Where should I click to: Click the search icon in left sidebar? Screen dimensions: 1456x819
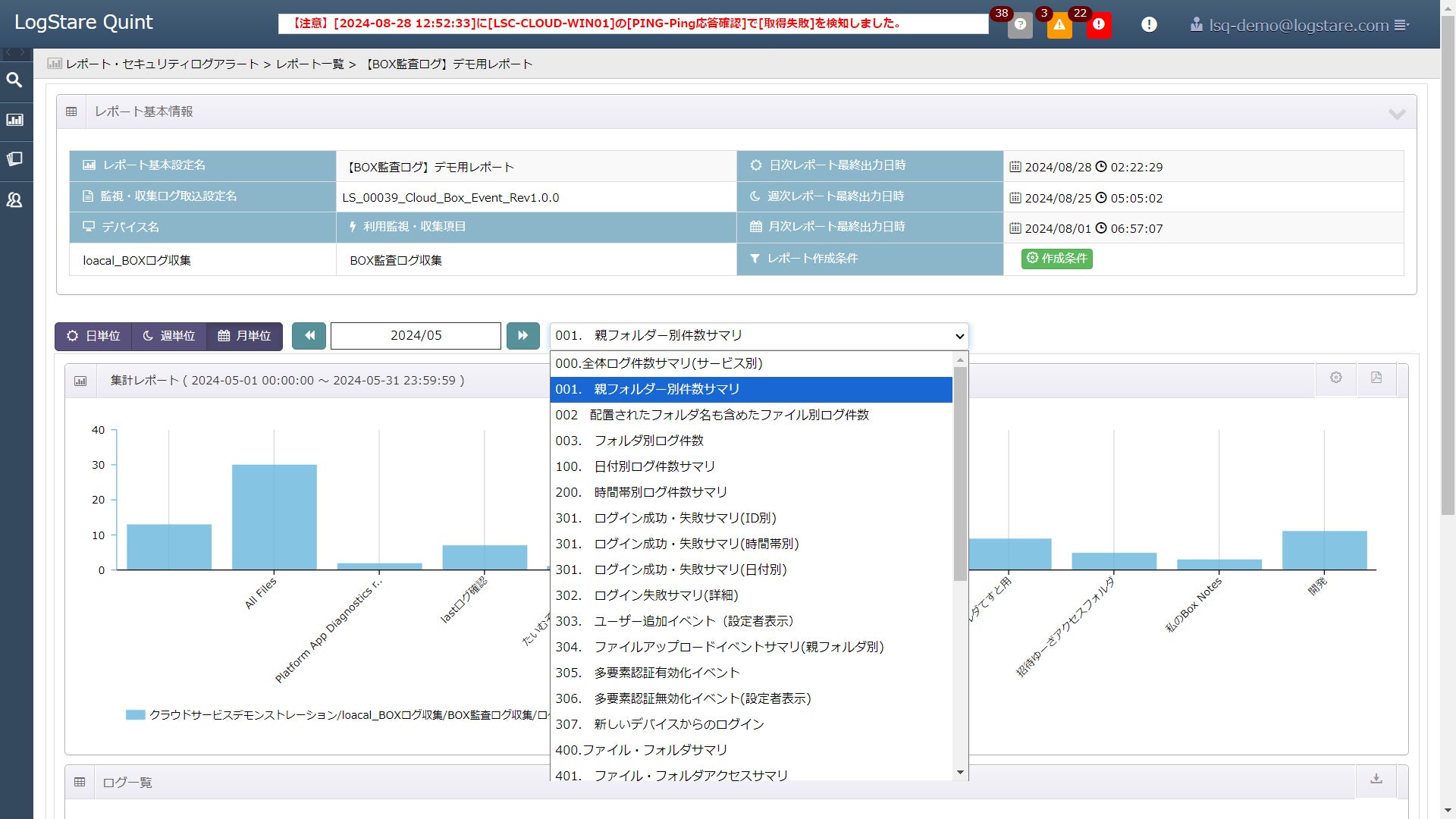[14, 80]
